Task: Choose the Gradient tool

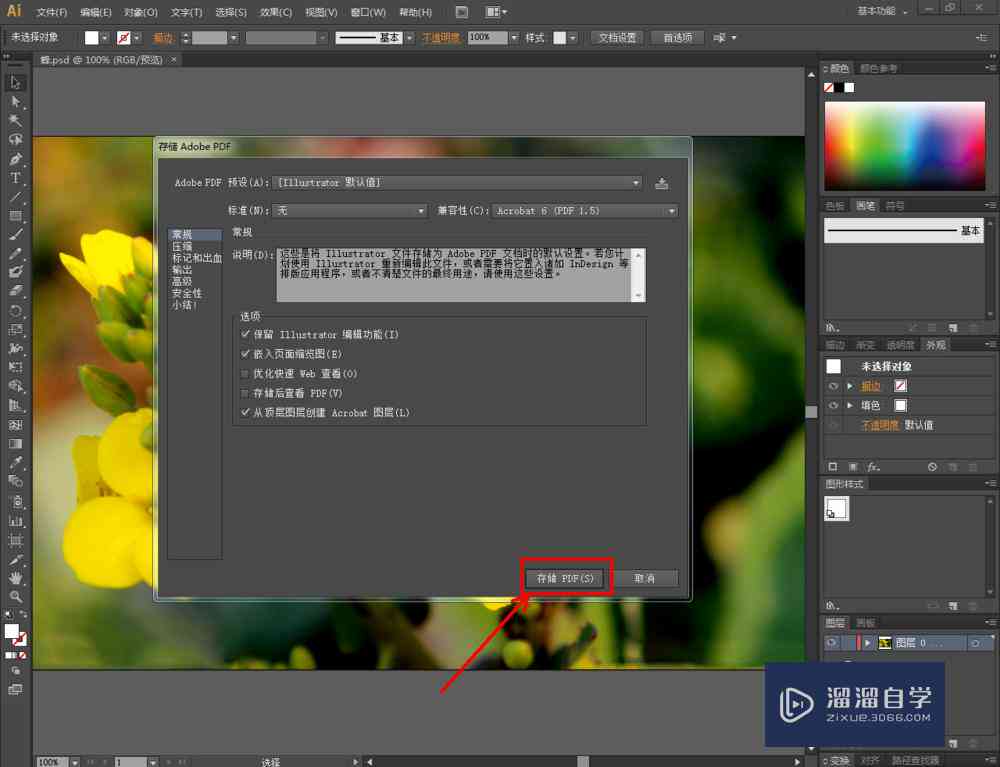Action: point(15,444)
